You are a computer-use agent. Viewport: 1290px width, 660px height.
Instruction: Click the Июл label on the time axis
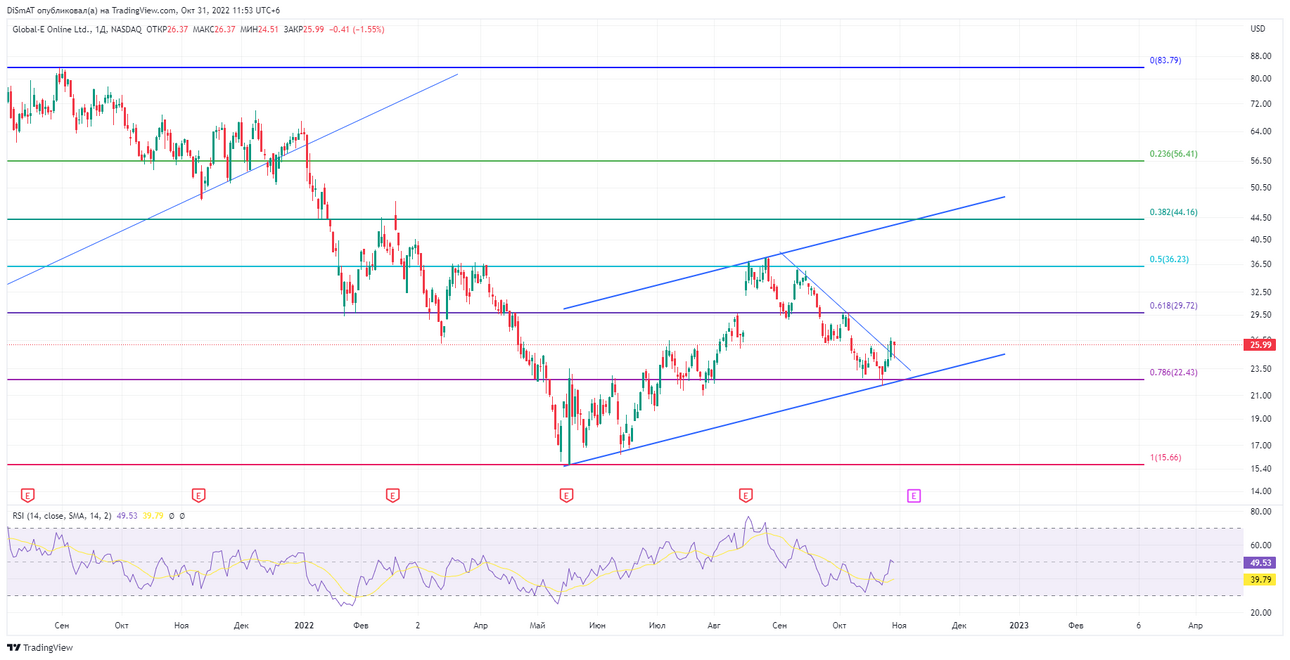(657, 625)
